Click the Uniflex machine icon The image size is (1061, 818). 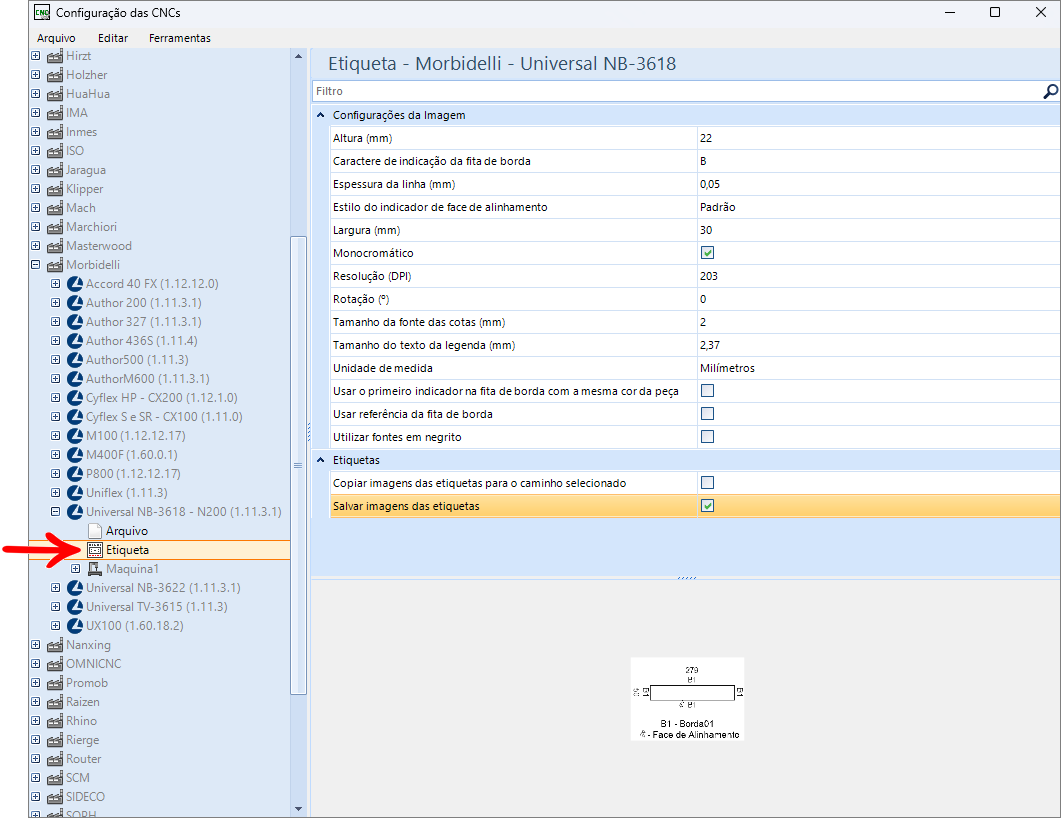74,493
